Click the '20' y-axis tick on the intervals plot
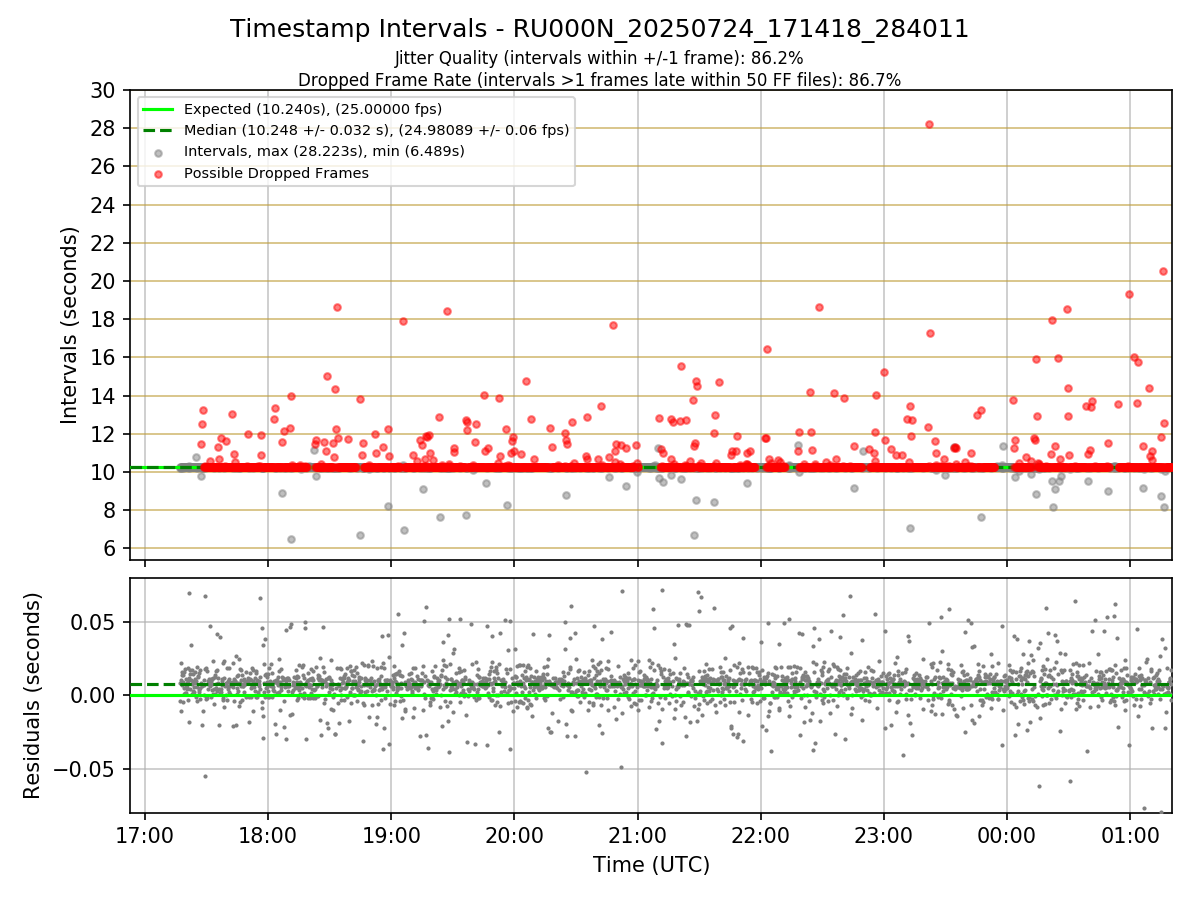The height and width of the screenshot is (900, 1200). [103, 281]
